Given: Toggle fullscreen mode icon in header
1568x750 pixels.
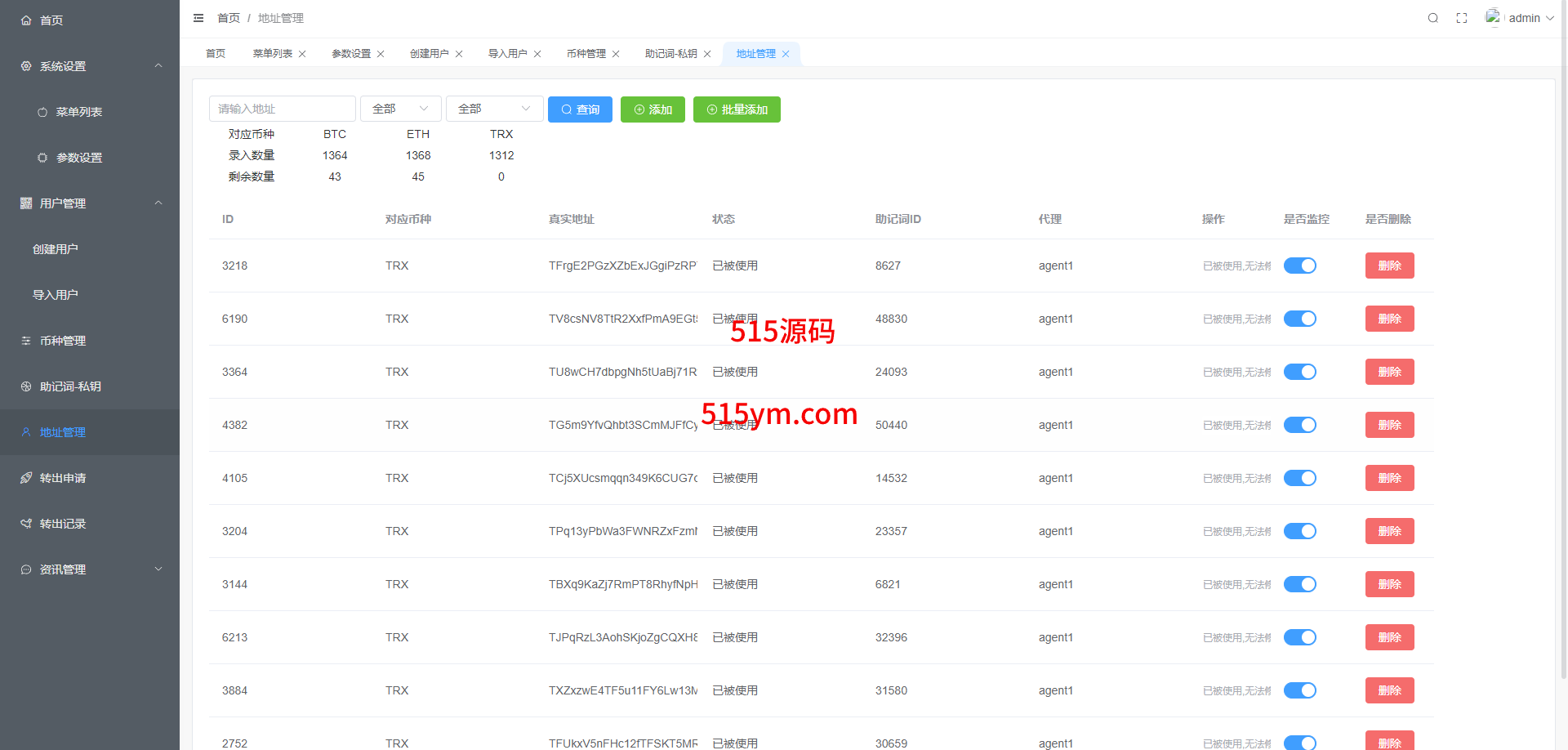Looking at the screenshot, I should click(1462, 18).
